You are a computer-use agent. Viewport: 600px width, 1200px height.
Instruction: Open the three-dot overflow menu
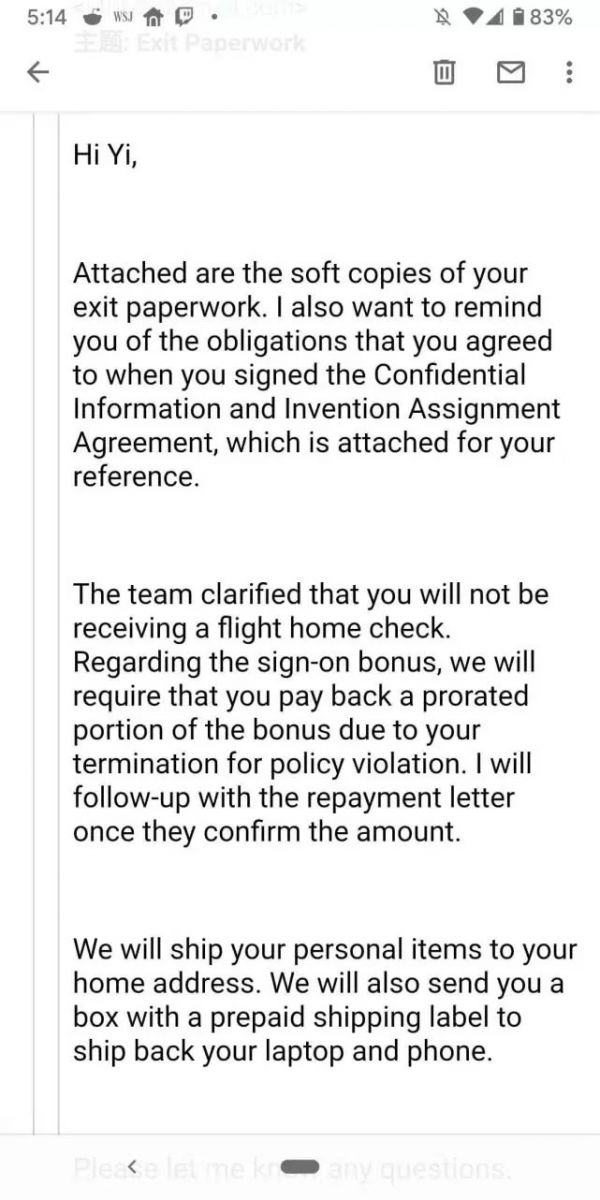point(569,72)
